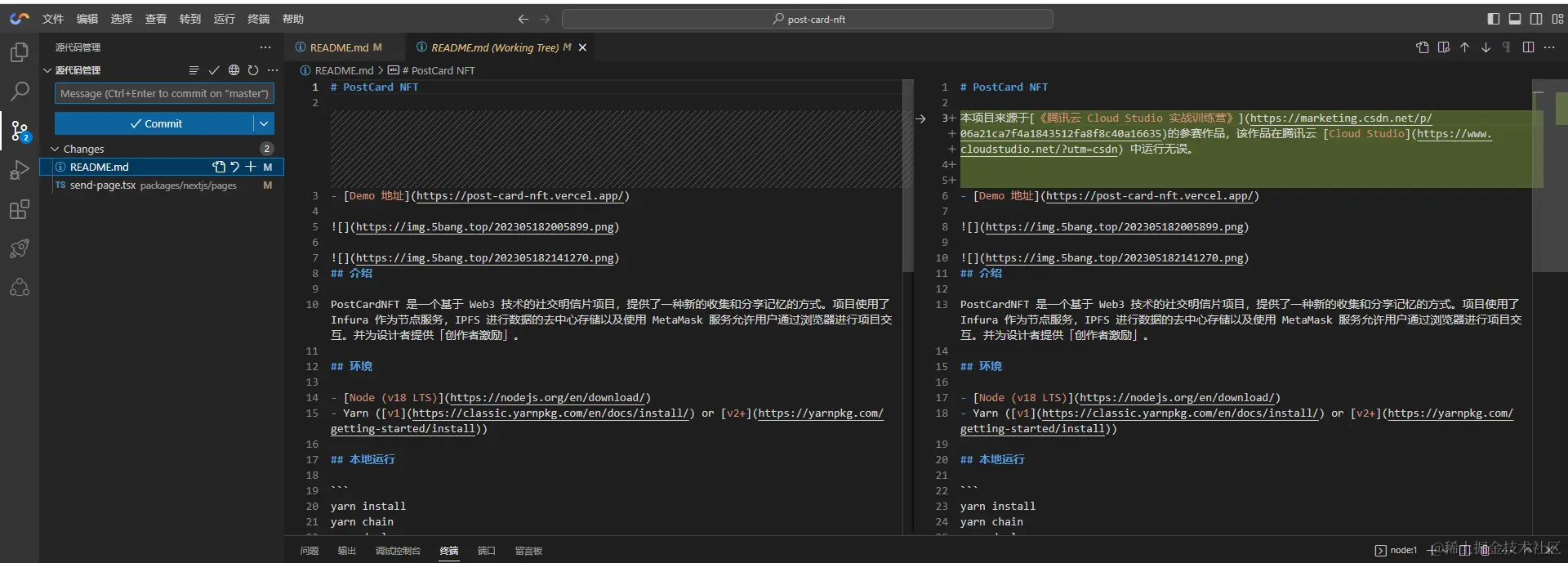Screen dimensions: 1568x563
Task: Open the 文件 menu
Action: (53, 19)
